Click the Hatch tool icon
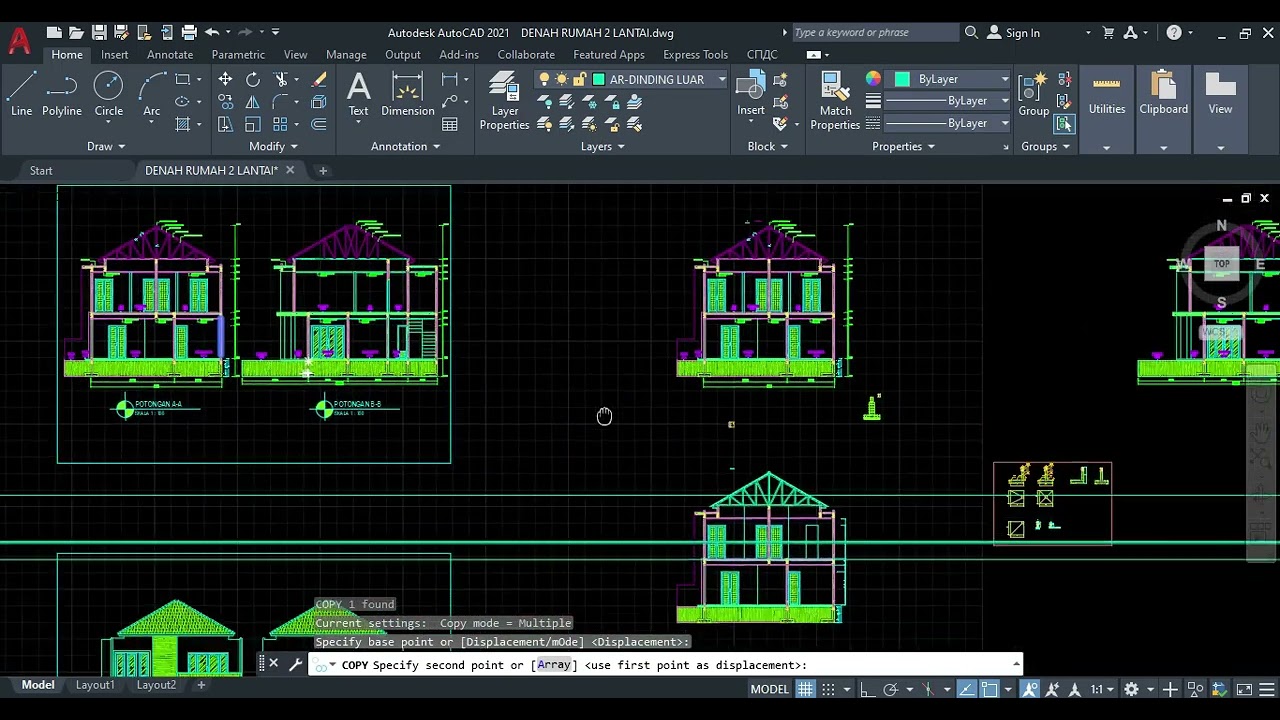 point(183,124)
